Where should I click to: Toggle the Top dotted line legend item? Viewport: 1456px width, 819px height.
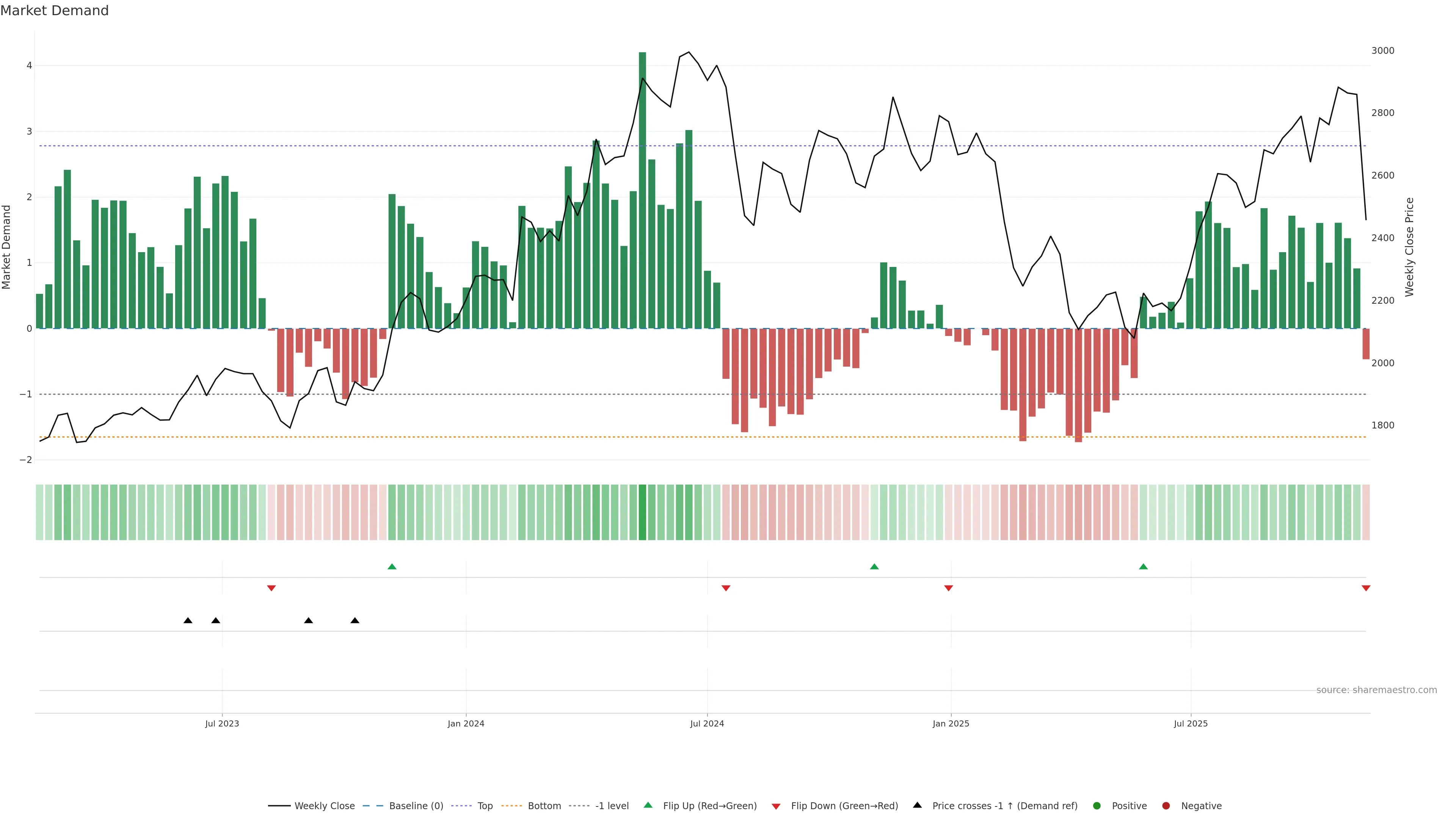(485, 806)
